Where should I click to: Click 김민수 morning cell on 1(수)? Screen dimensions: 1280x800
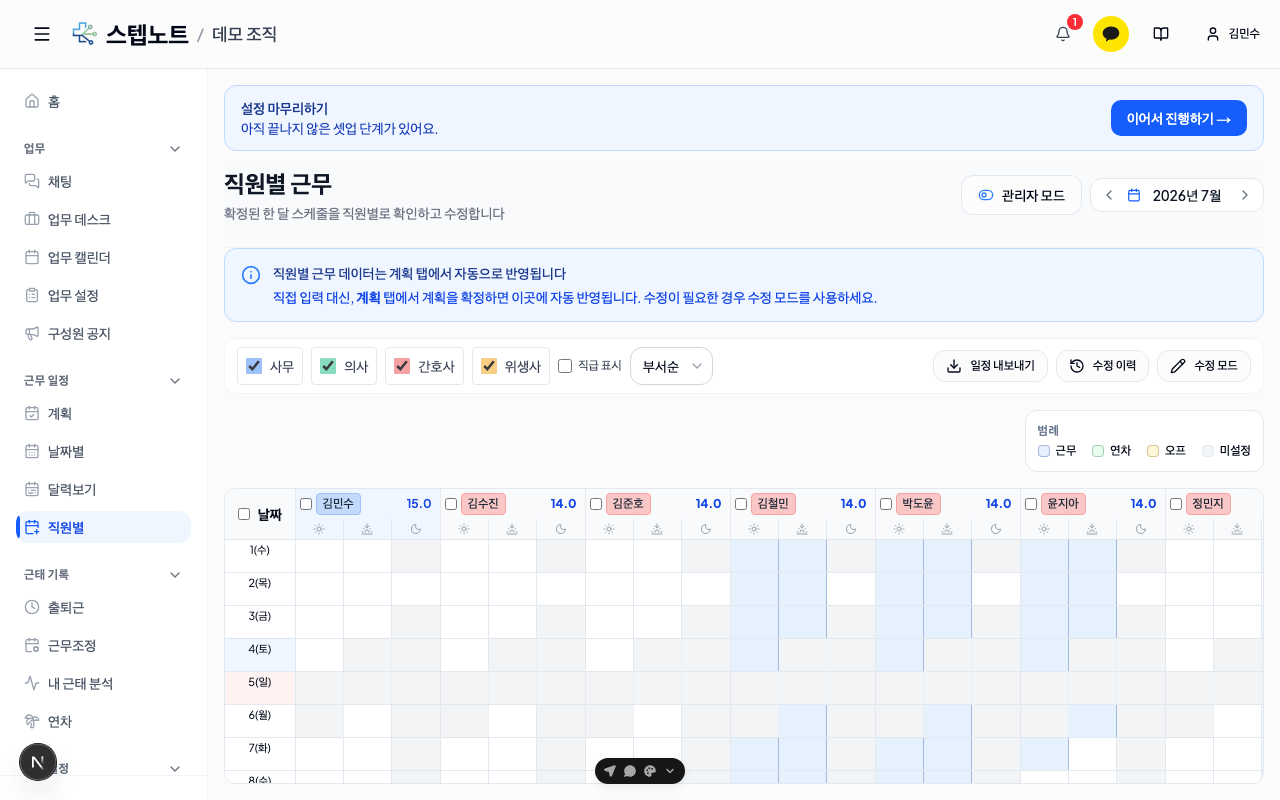320,556
